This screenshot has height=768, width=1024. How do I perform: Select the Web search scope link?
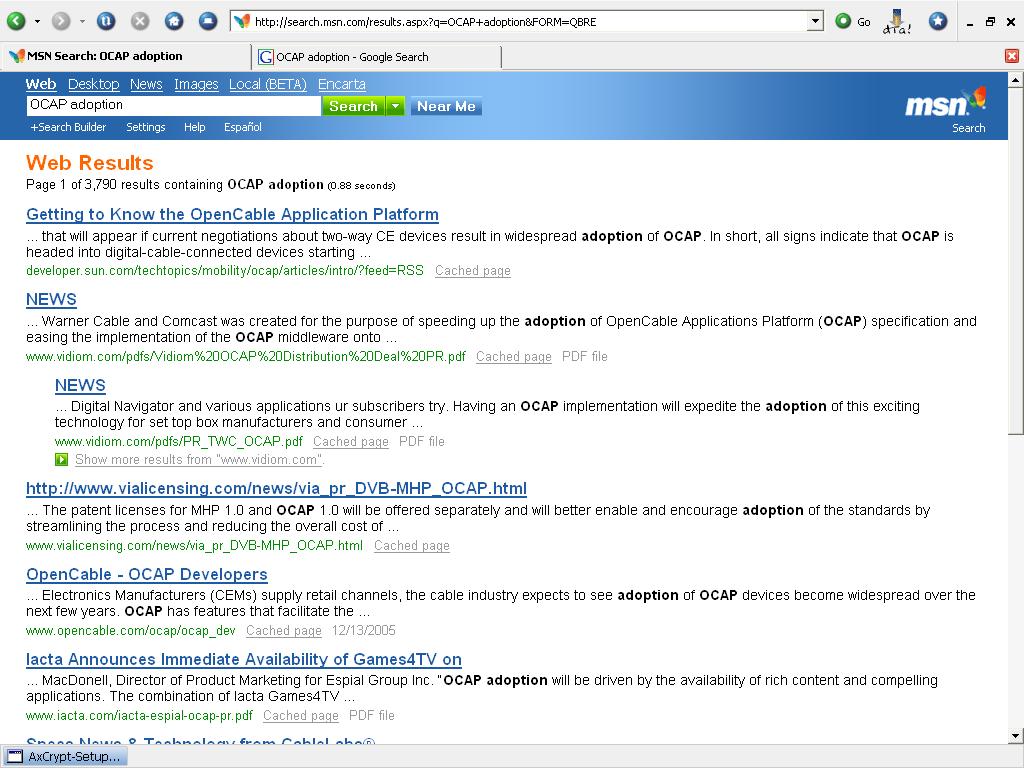[x=40, y=84]
